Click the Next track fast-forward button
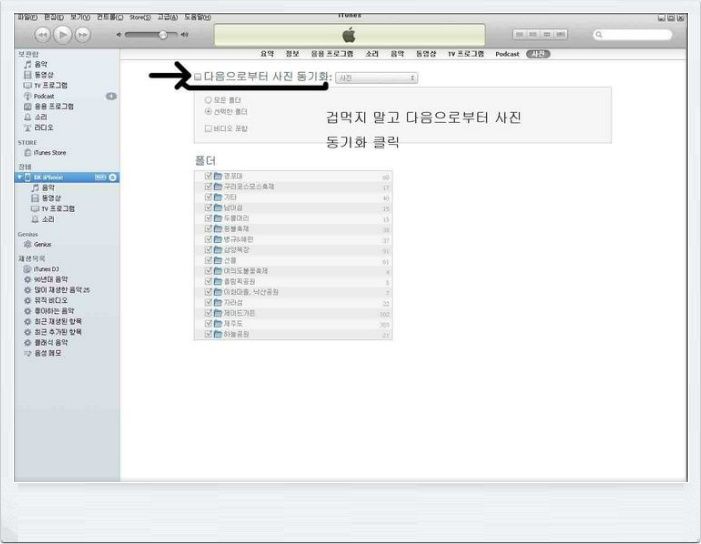701x544 pixels. 83,34
